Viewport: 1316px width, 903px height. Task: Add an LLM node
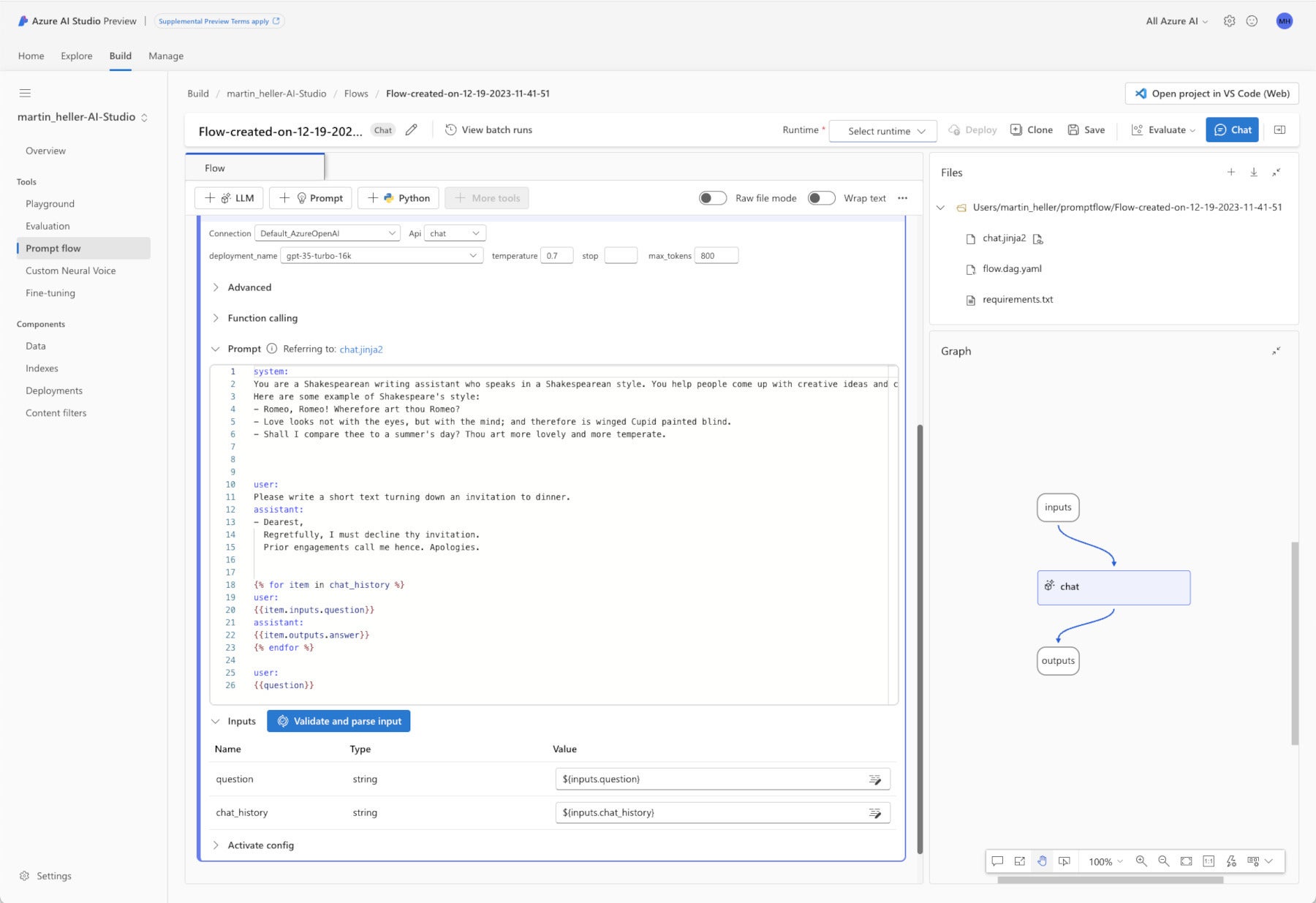(230, 198)
